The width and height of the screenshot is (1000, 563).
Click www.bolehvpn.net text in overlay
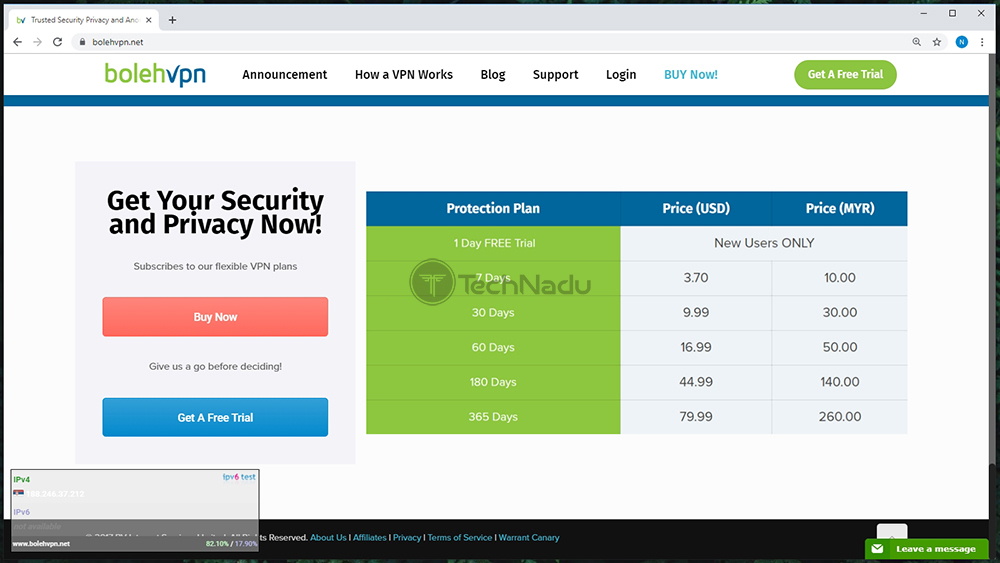pyautogui.click(x=41, y=544)
